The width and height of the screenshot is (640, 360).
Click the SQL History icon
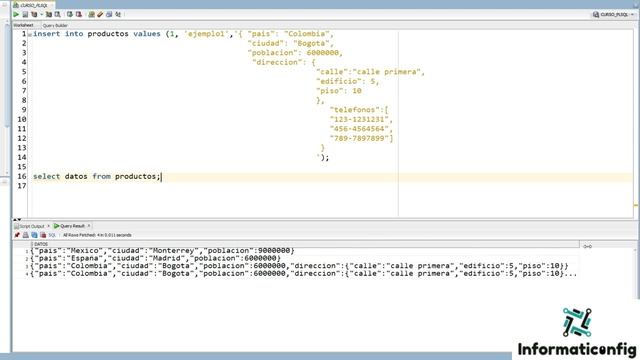point(109,14)
